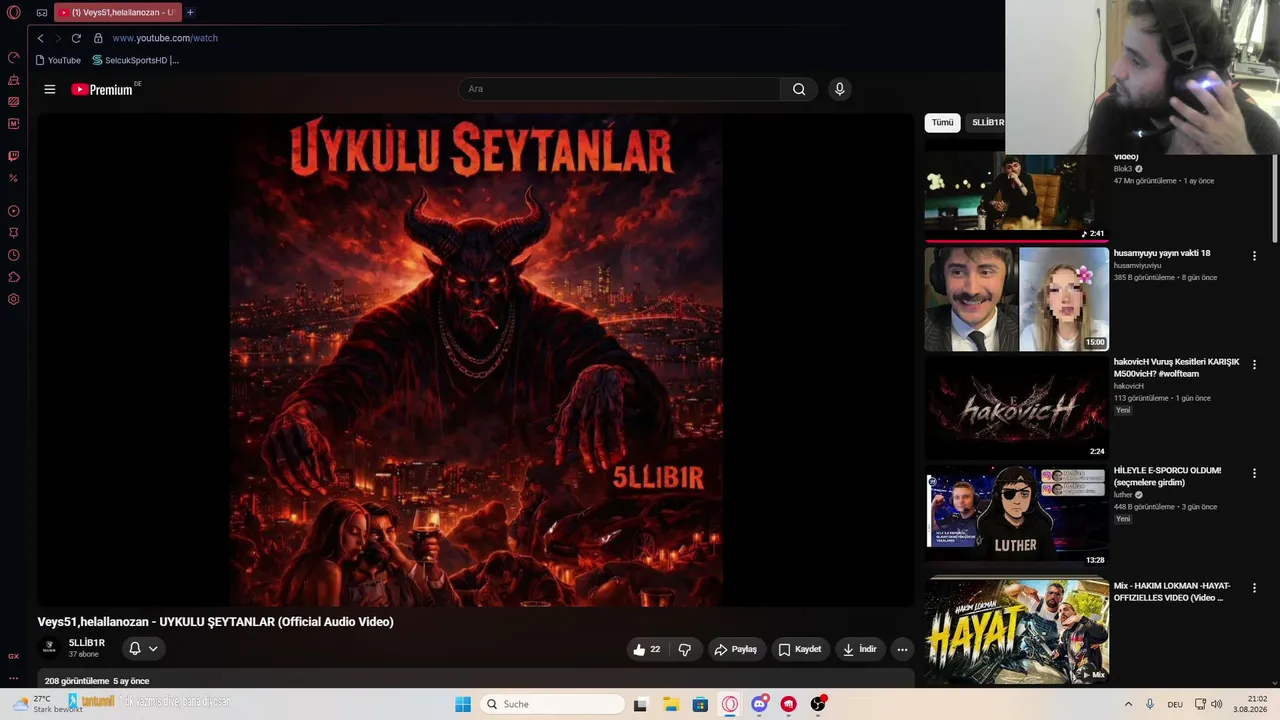1280x720 pixels.
Task: Open taskbar volume speaker control
Action: coord(1217,704)
